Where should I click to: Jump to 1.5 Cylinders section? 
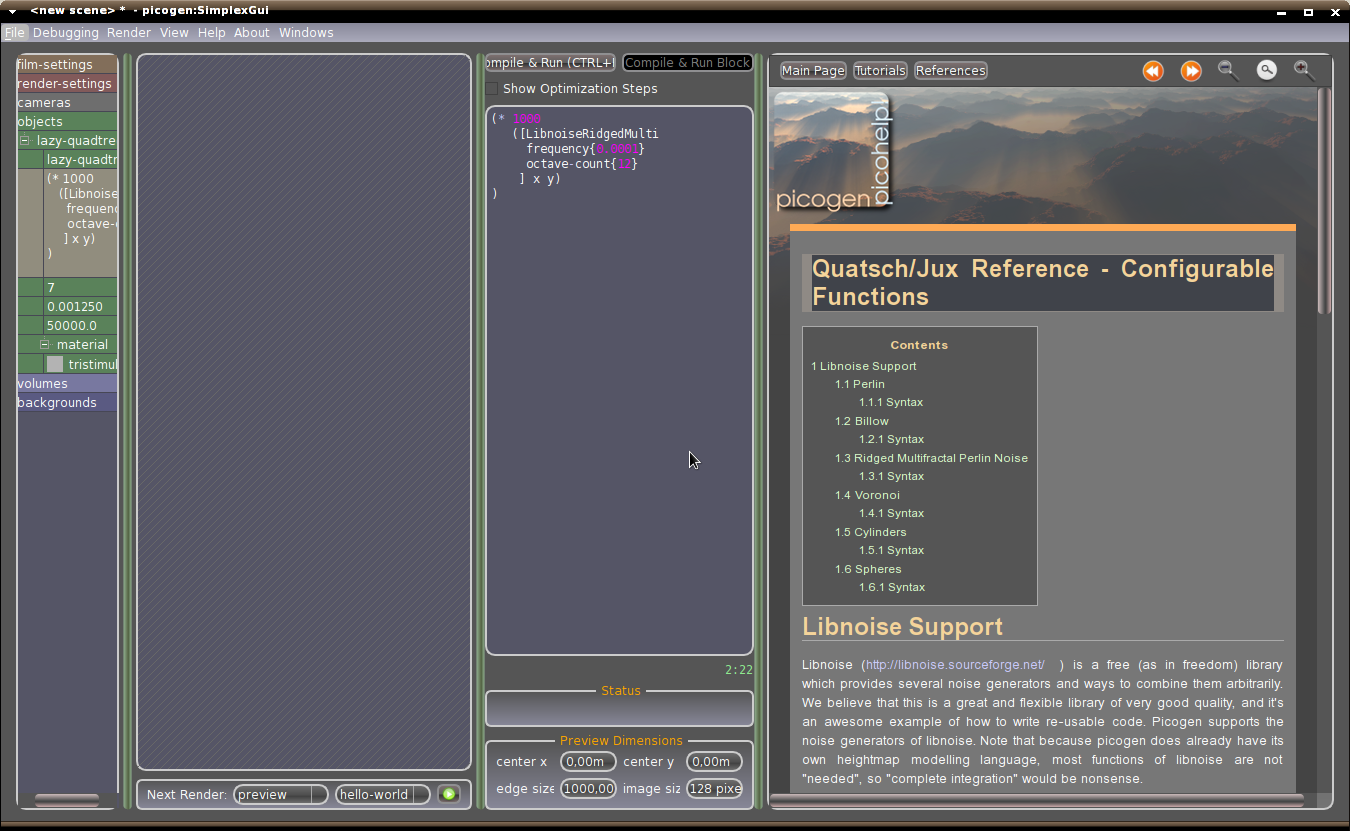coord(871,532)
